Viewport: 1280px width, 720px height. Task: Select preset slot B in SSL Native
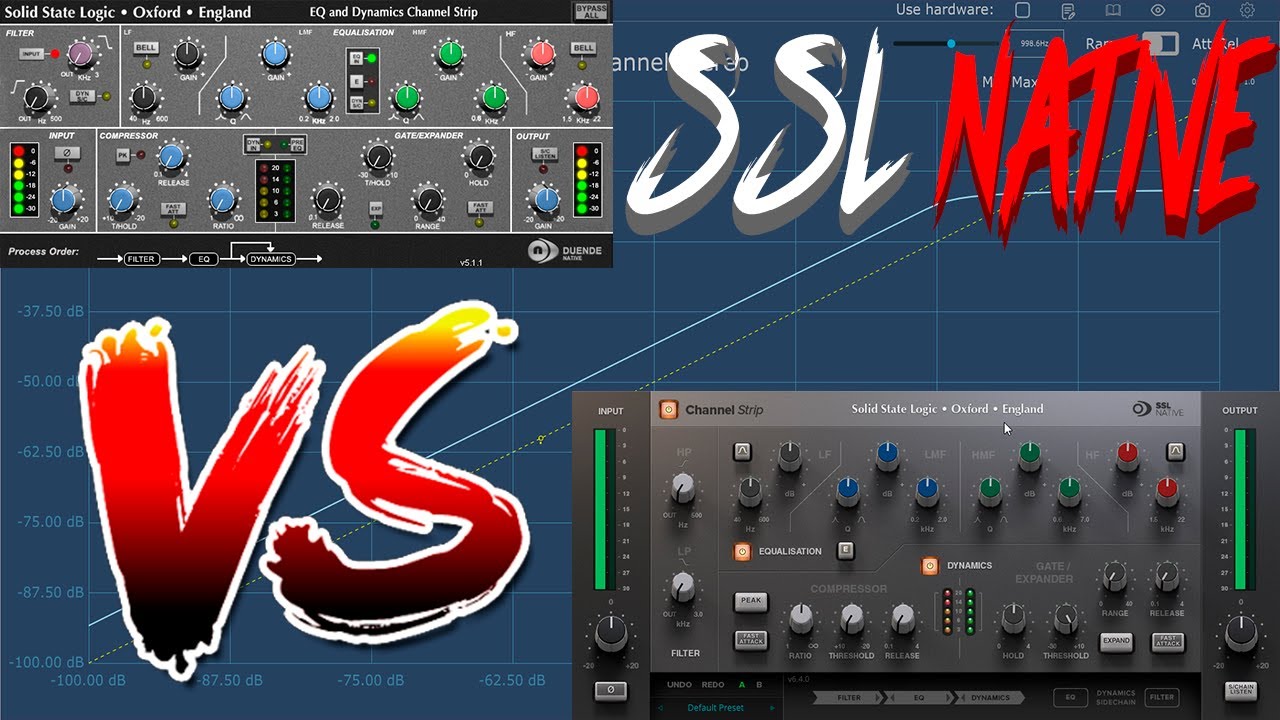click(759, 685)
